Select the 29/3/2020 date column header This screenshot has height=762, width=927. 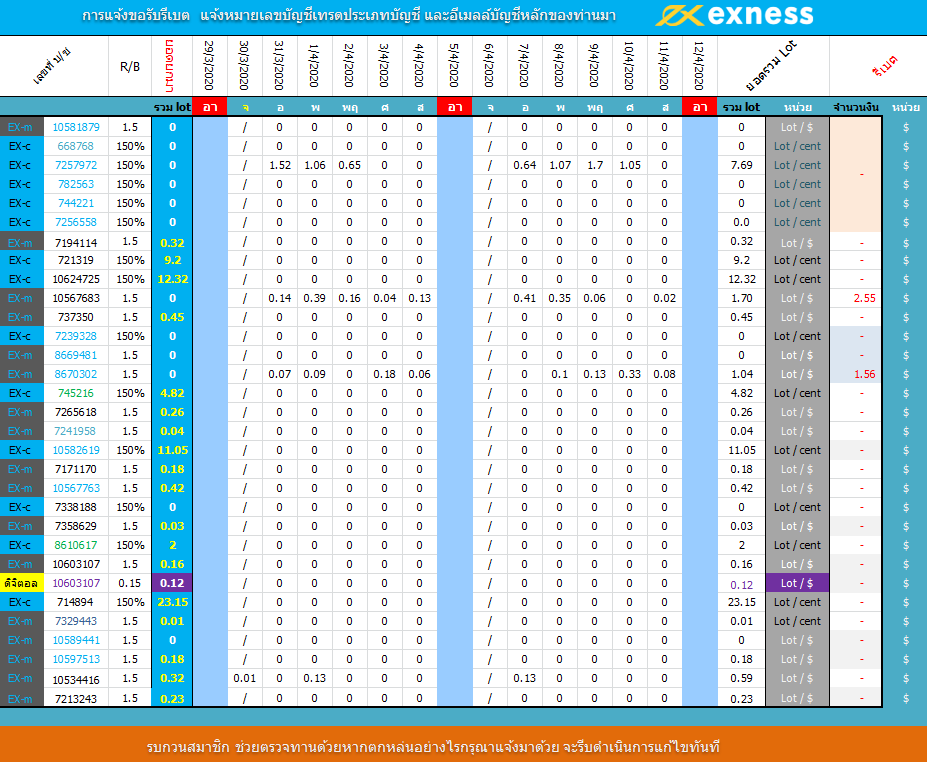(209, 66)
